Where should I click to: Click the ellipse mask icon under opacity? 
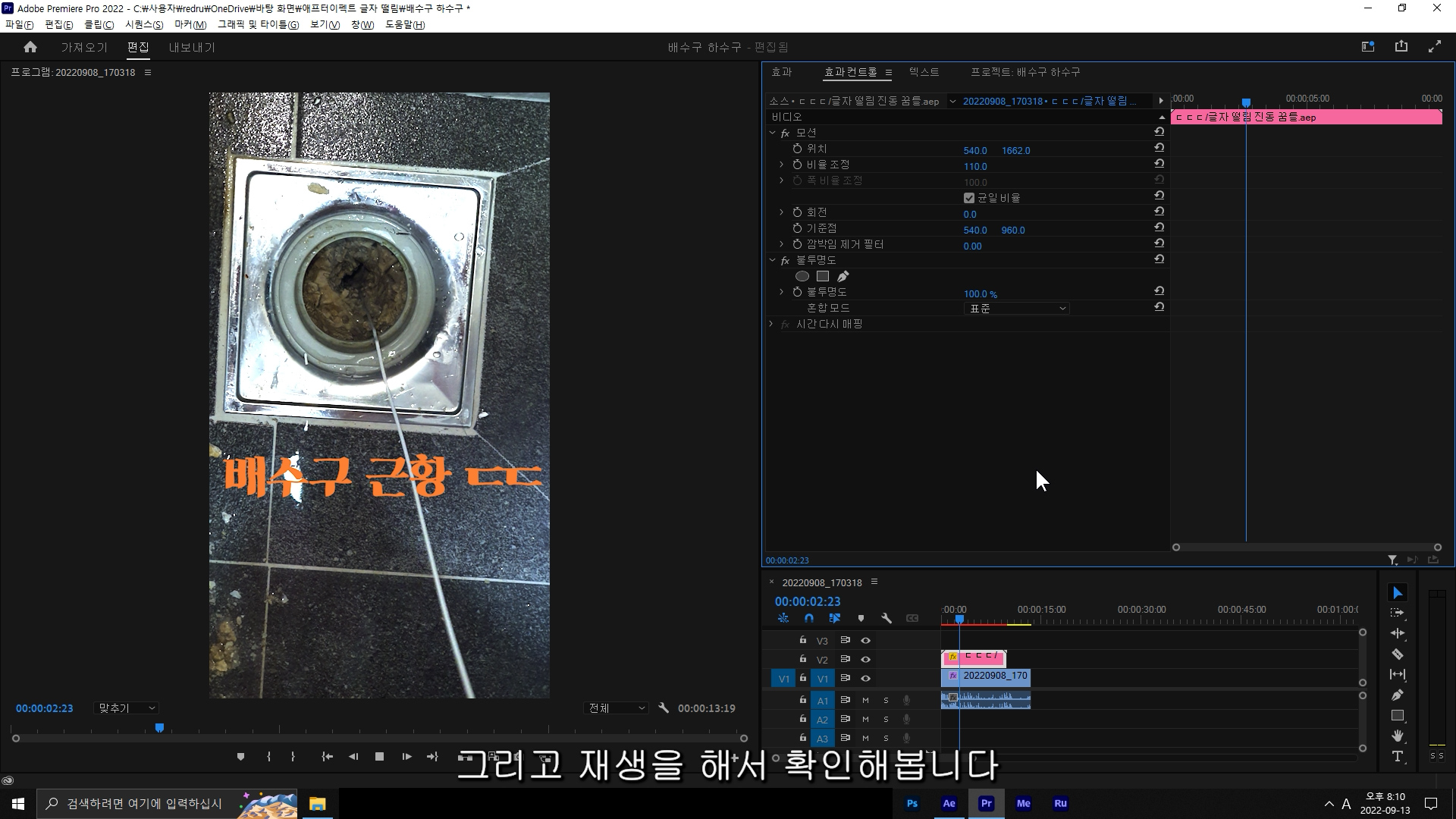(802, 276)
